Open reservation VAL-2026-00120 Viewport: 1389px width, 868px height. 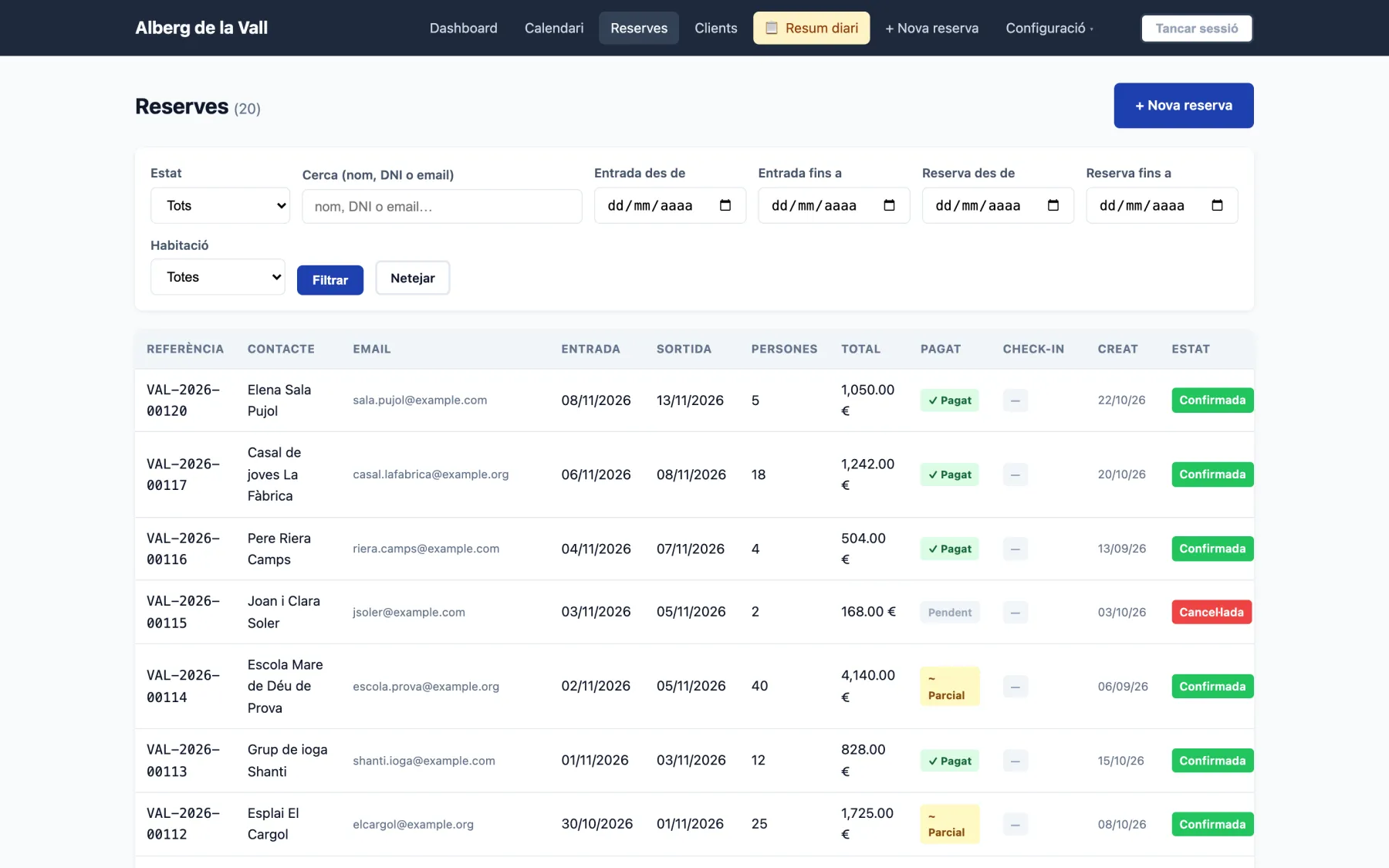tap(183, 400)
